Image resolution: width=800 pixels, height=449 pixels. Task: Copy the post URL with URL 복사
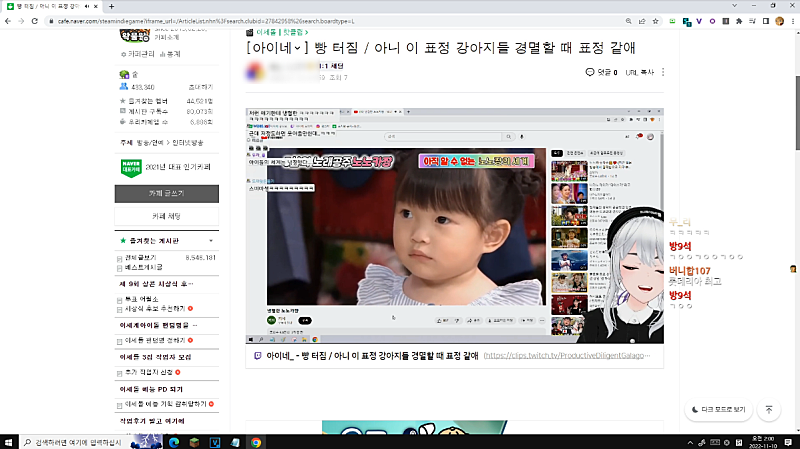(x=639, y=72)
